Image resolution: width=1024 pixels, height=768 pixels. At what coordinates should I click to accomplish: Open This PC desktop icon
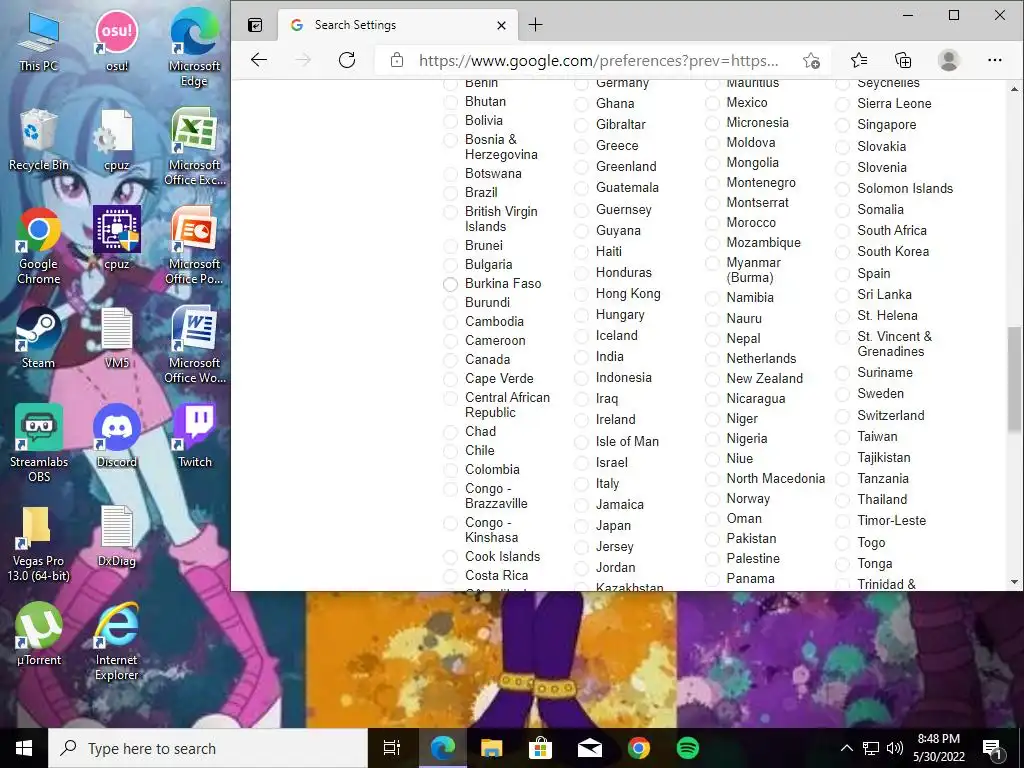(x=38, y=41)
